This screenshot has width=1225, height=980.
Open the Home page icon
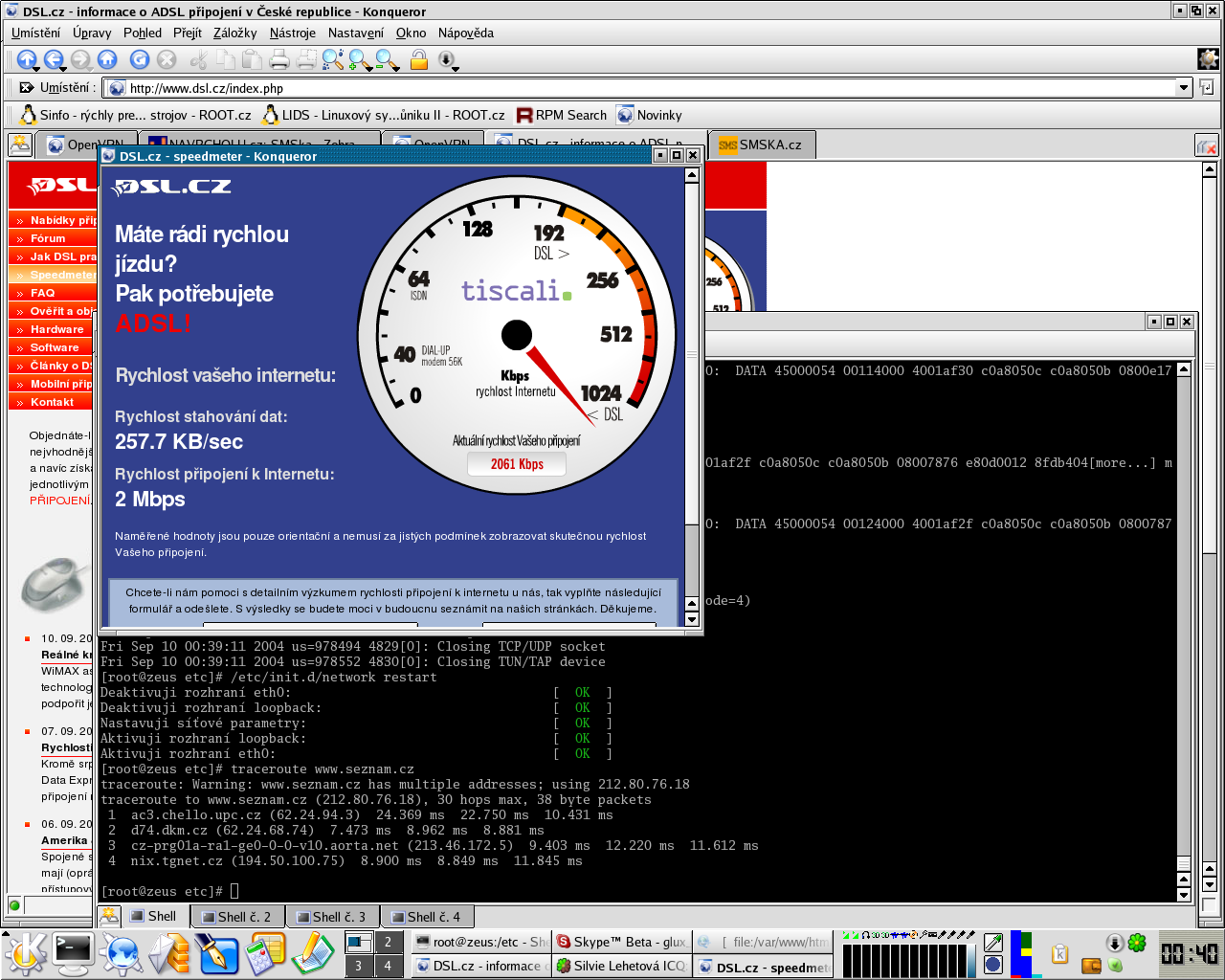(107, 59)
